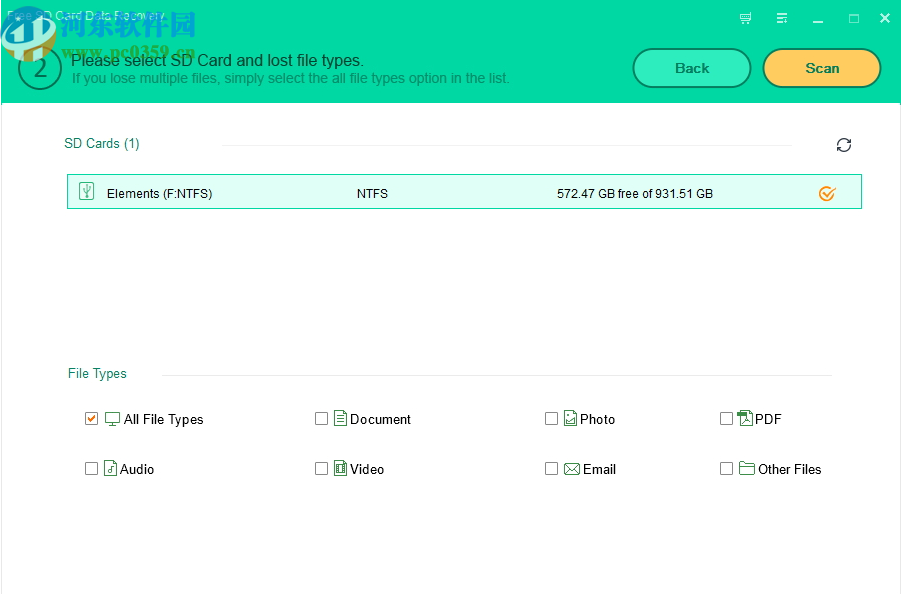
Task: Check the Email file type checkbox
Action: [551, 468]
